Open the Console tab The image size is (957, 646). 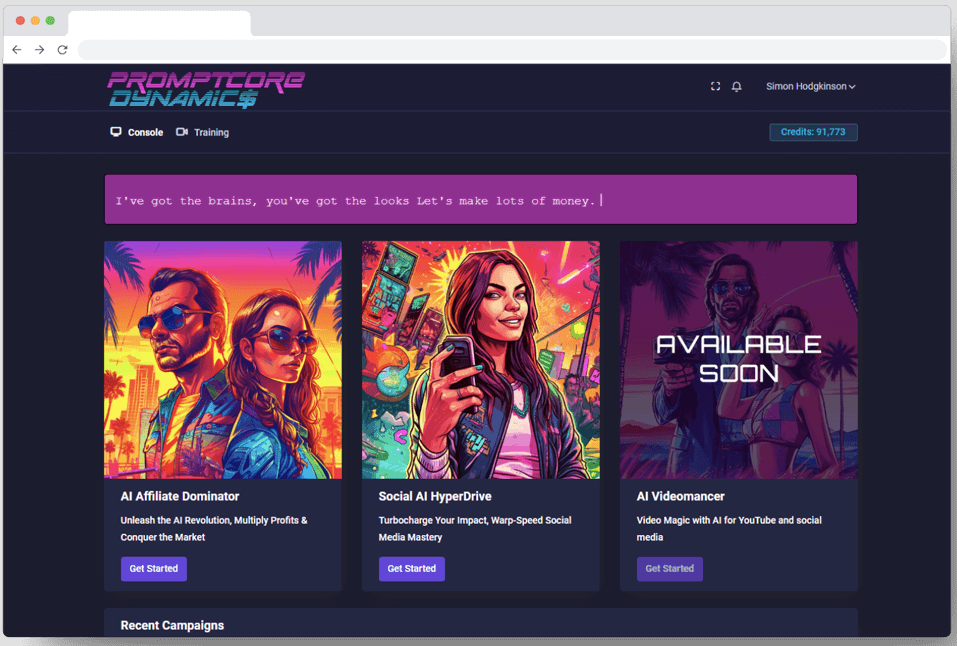point(145,132)
